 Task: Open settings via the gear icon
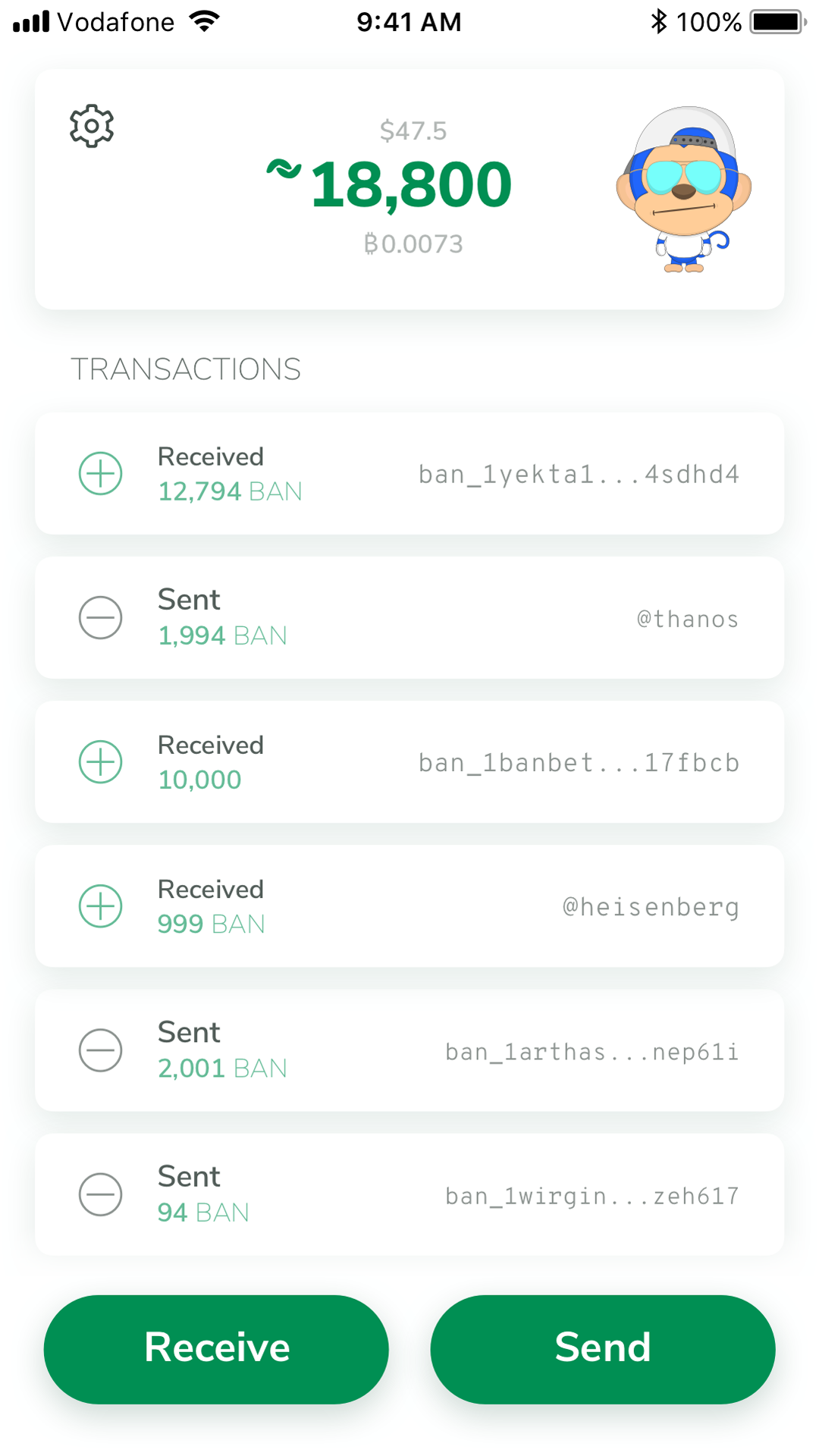(x=92, y=126)
